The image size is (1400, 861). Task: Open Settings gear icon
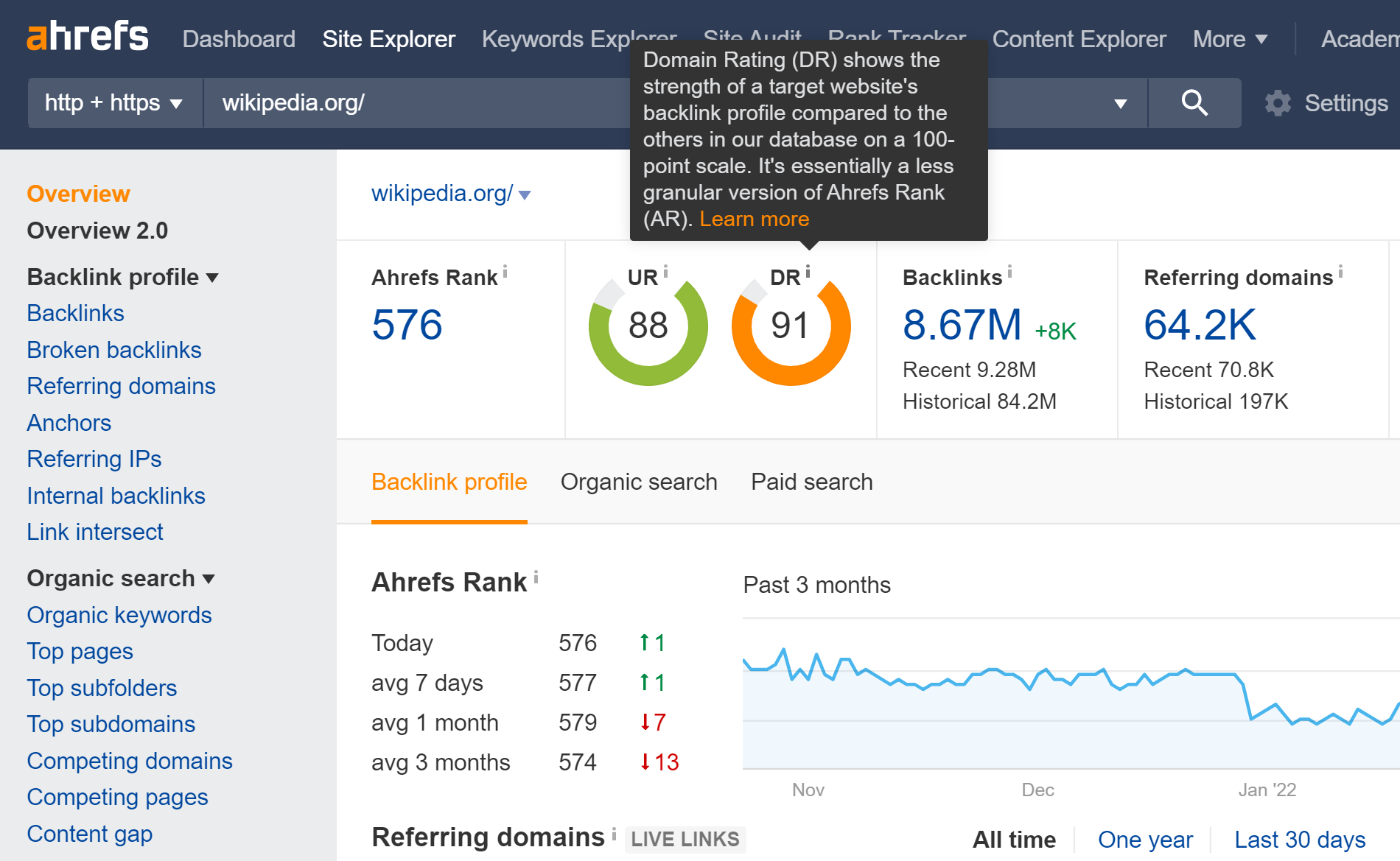point(1278,103)
